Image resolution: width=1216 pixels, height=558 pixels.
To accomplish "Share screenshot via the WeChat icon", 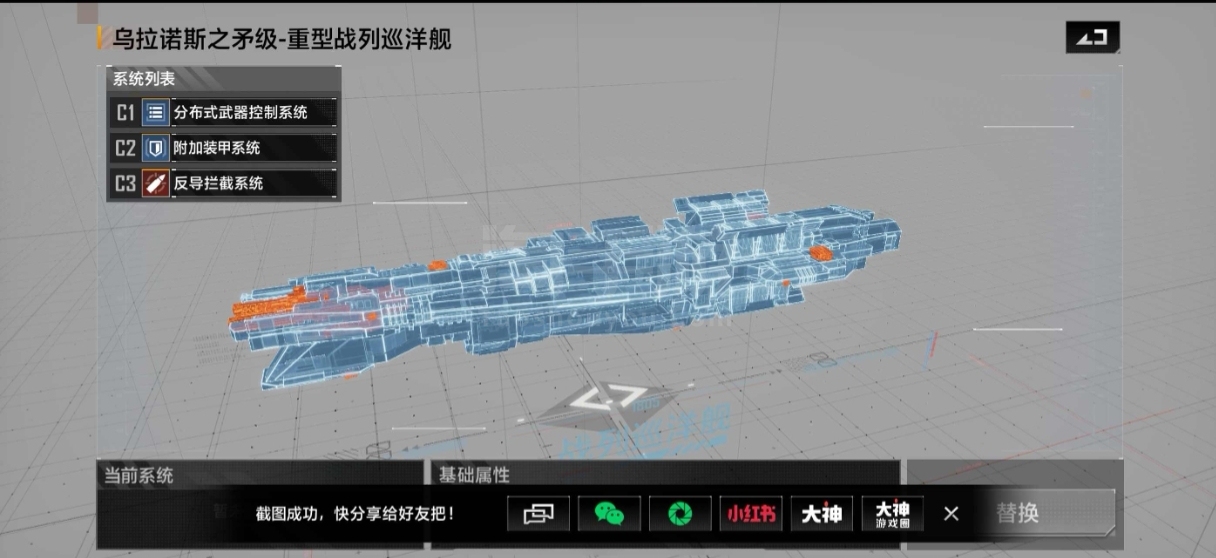I will click(609, 514).
